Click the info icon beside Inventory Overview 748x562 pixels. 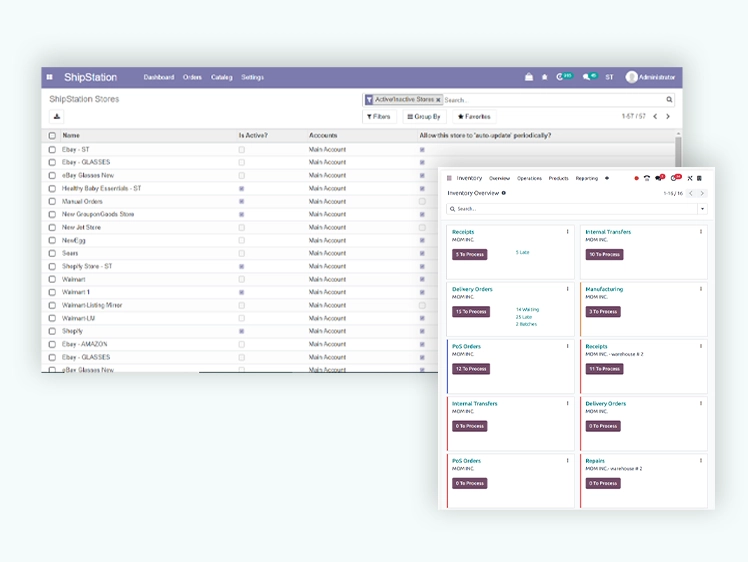click(504, 193)
